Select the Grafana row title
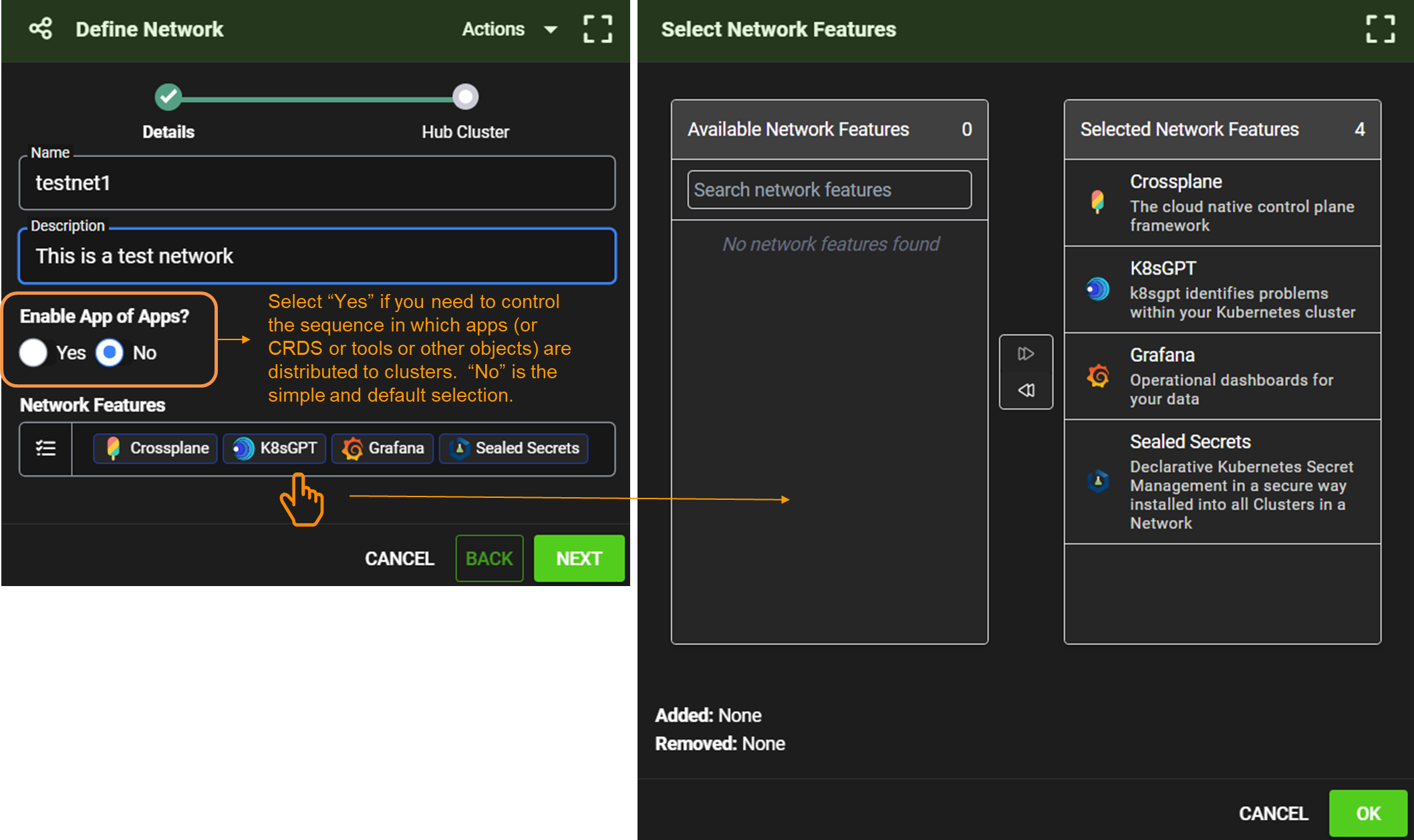Screen dimensions: 1414x840 click(1162, 356)
